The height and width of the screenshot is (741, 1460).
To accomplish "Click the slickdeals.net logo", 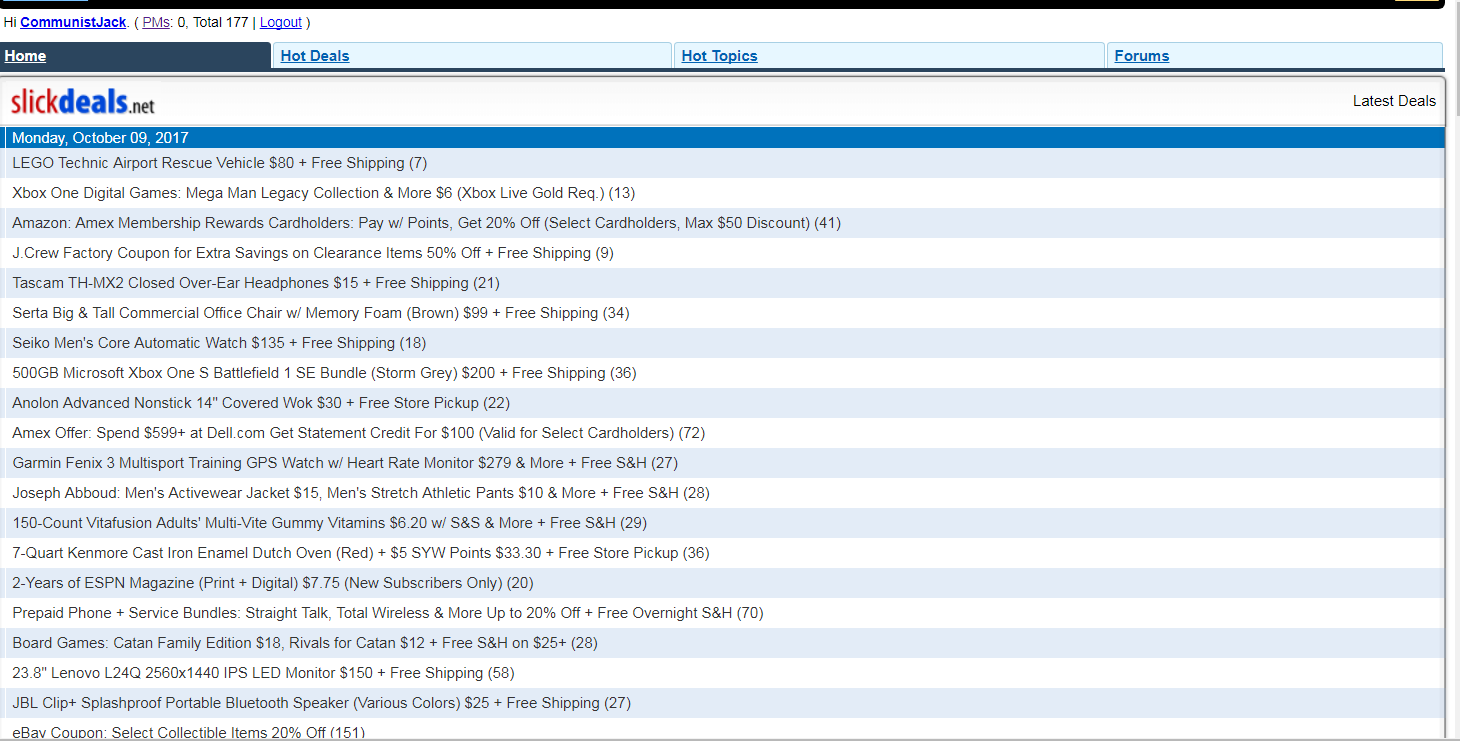I will (83, 101).
